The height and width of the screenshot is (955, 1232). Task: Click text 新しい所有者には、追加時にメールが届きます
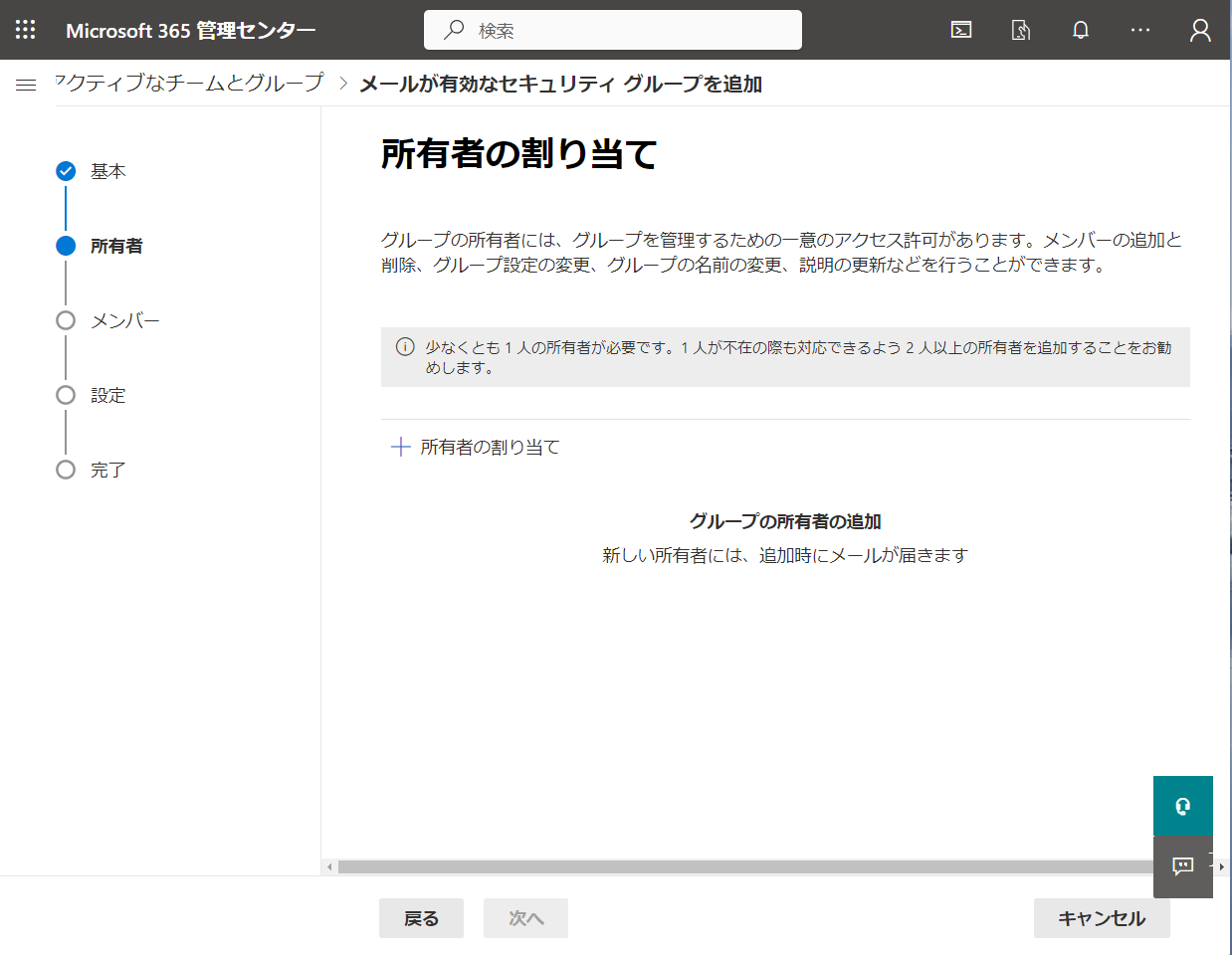click(x=785, y=555)
